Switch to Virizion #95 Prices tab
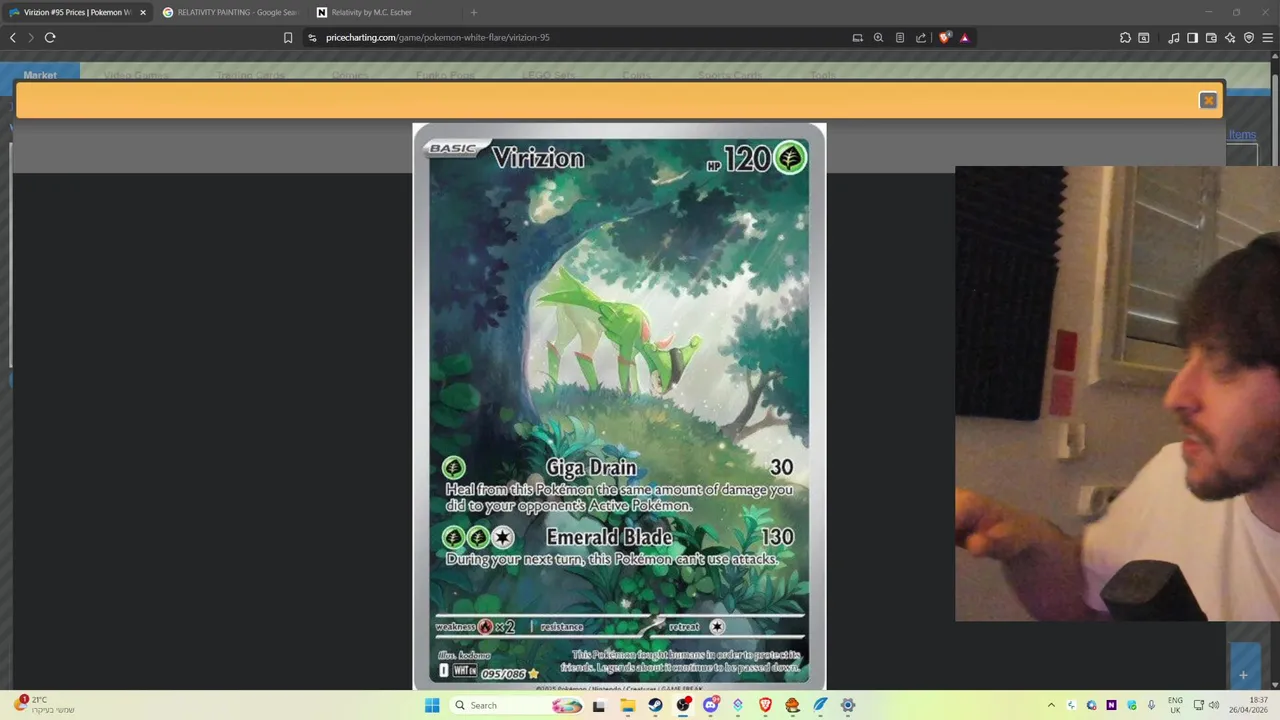Screen dimensions: 1280x720 click(x=77, y=12)
